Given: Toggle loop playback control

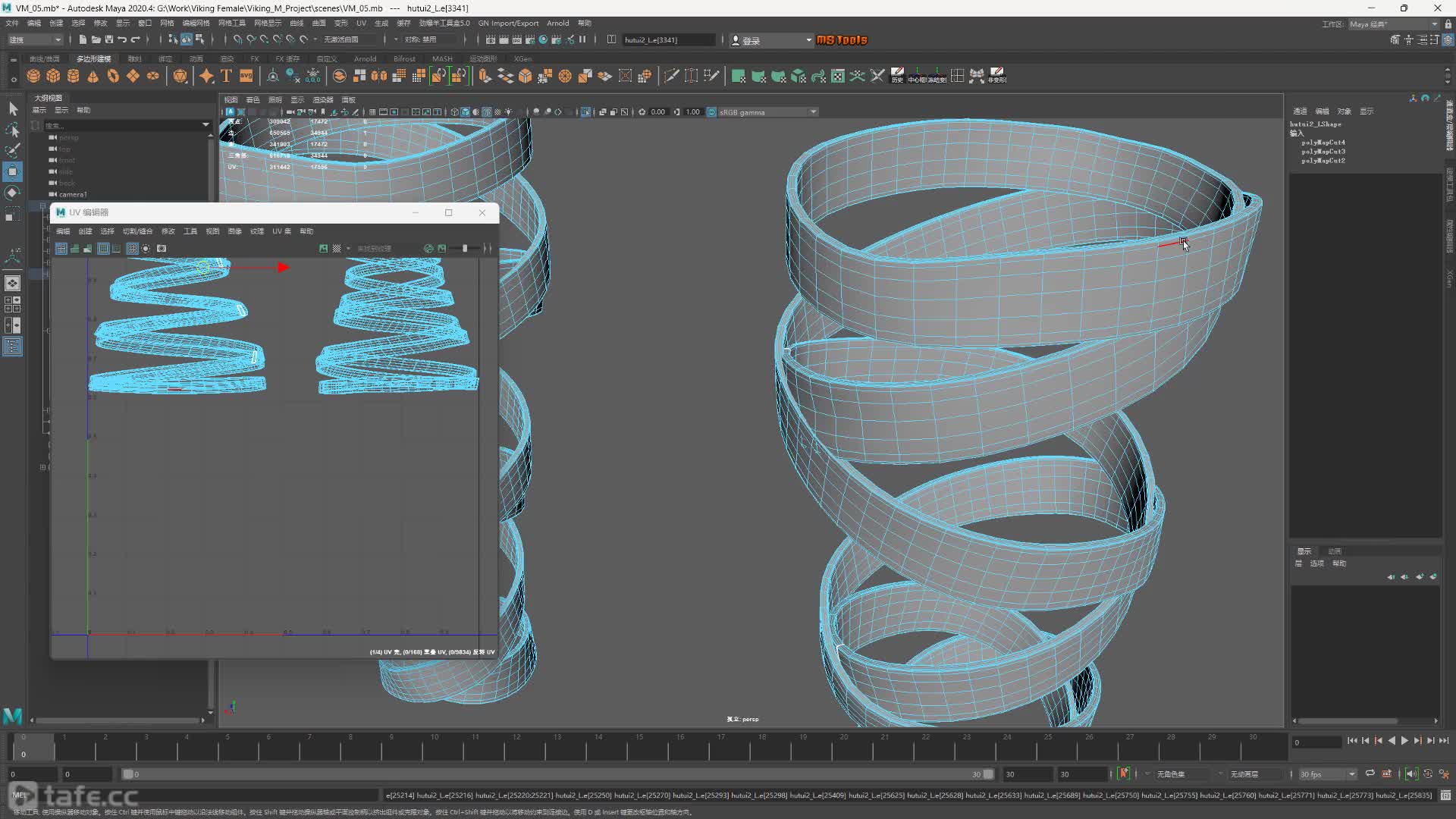Looking at the screenshot, I should pyautogui.click(x=1370, y=773).
